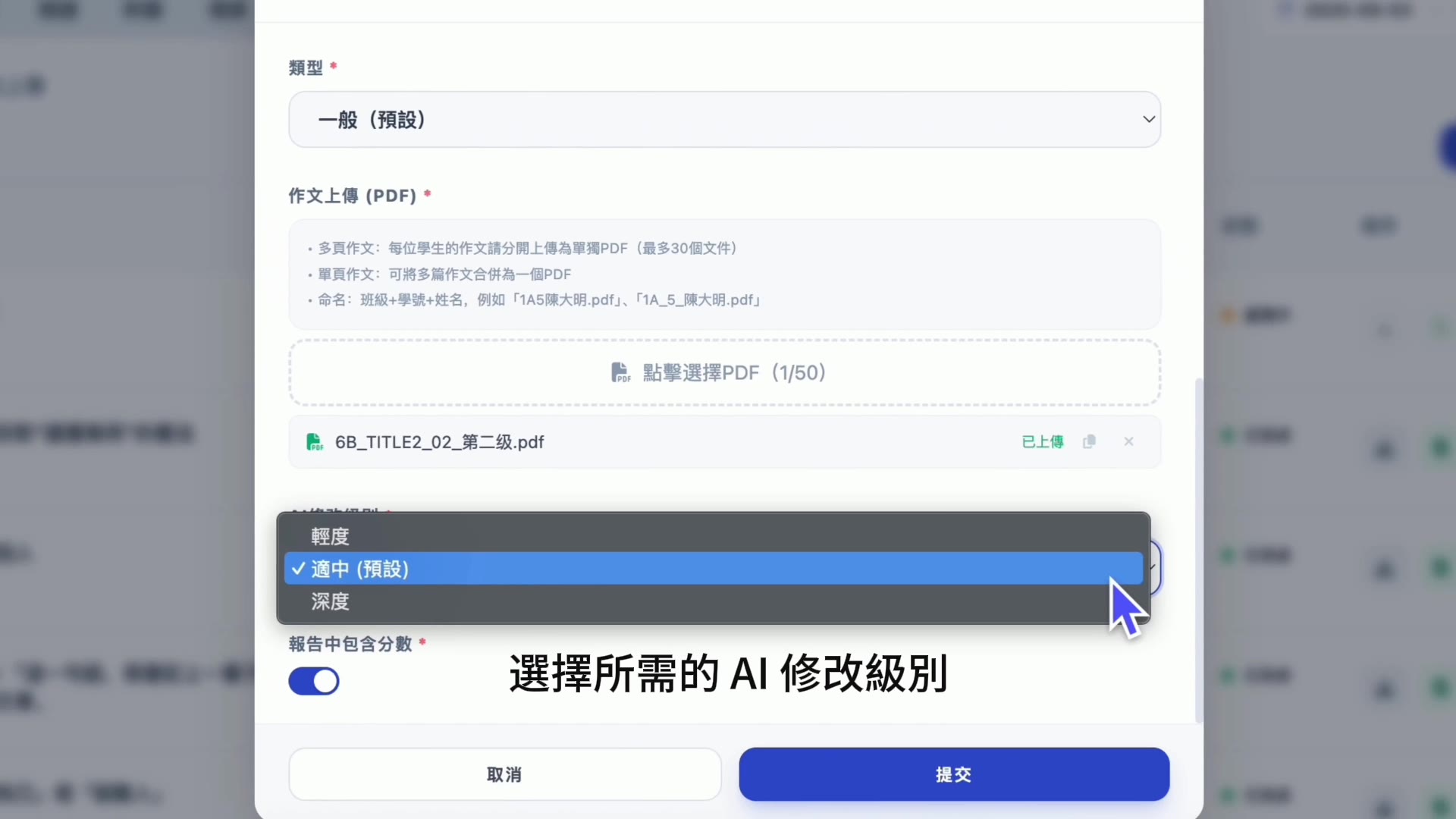This screenshot has height=819, width=1456.
Task: Remove uploaded PDF with the X icon
Action: coord(1128,441)
